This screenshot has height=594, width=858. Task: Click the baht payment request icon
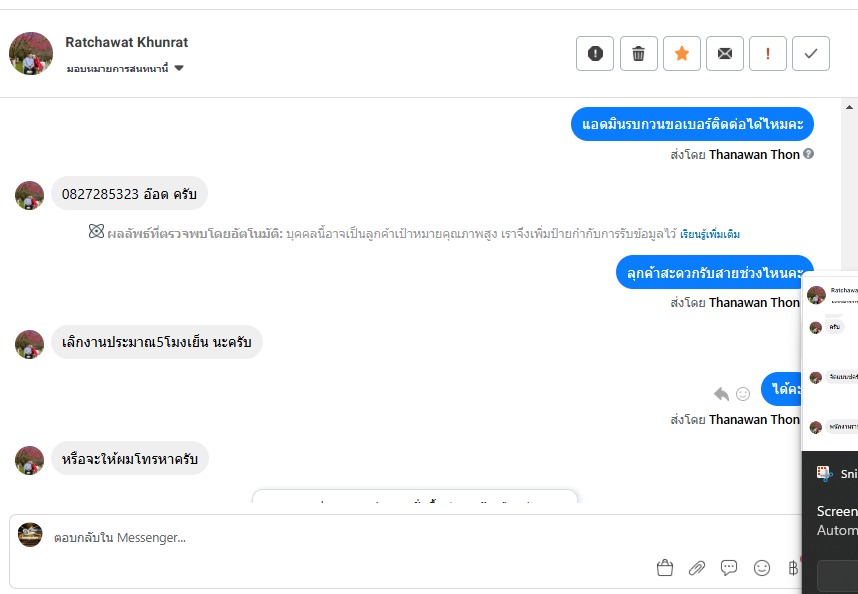click(793, 568)
